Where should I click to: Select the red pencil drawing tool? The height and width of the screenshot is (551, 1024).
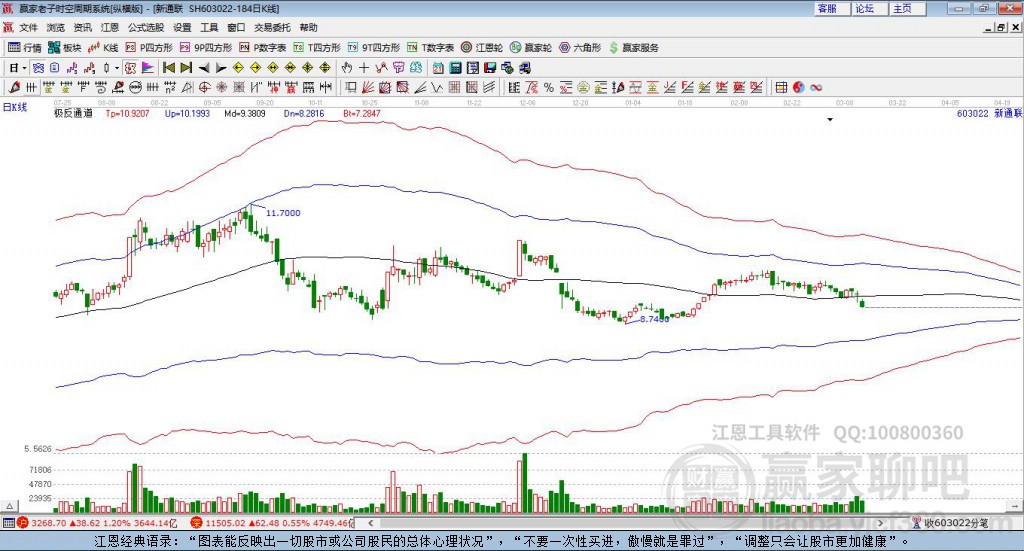point(14,87)
